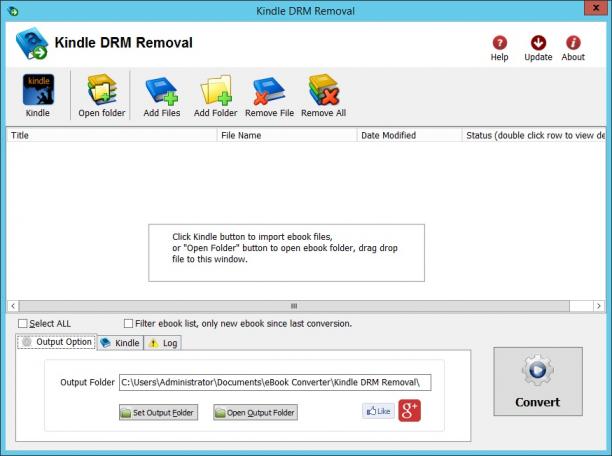Remove All books from the list
612x456 pixels.
[x=324, y=96]
